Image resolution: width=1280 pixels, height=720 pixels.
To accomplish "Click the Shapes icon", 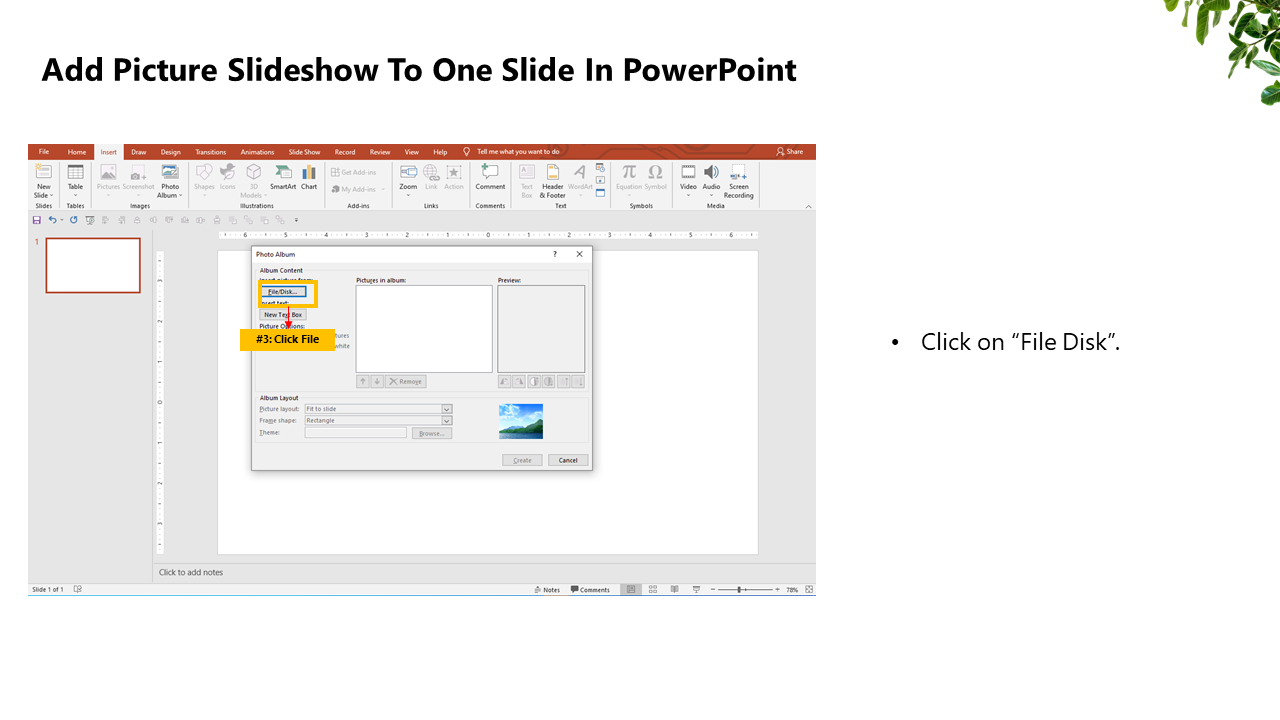I will (204, 173).
